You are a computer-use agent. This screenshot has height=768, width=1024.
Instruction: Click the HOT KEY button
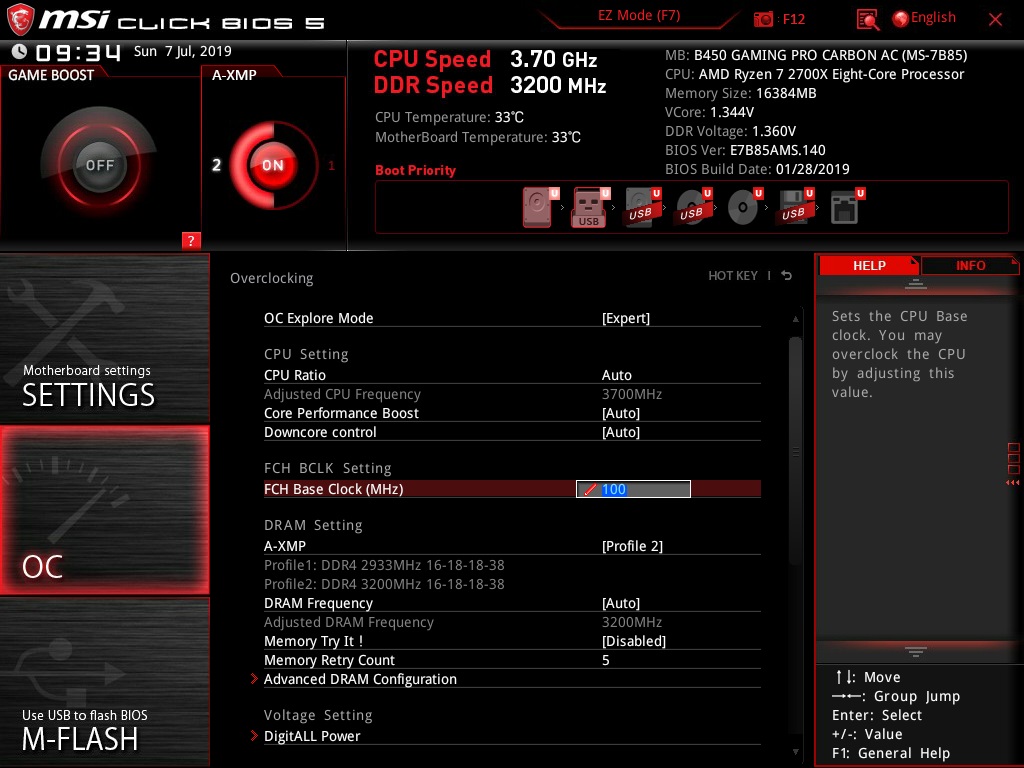click(x=733, y=276)
